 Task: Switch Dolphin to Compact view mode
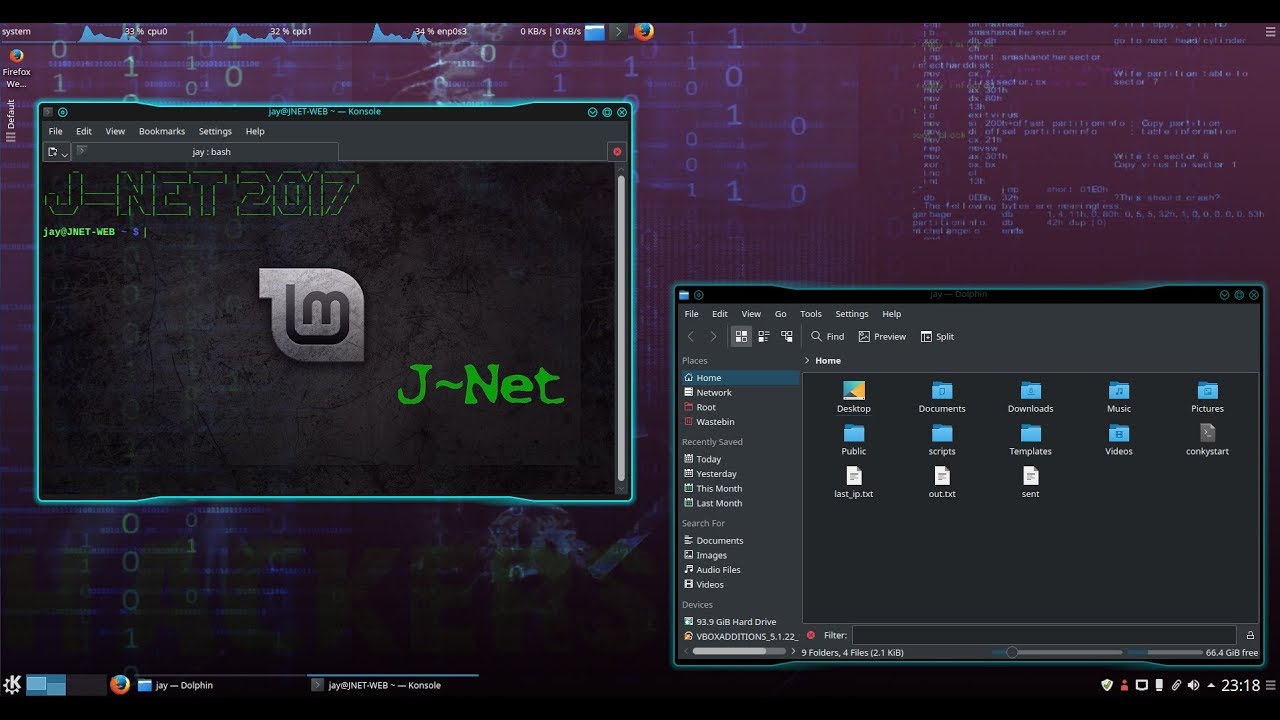[x=764, y=337]
